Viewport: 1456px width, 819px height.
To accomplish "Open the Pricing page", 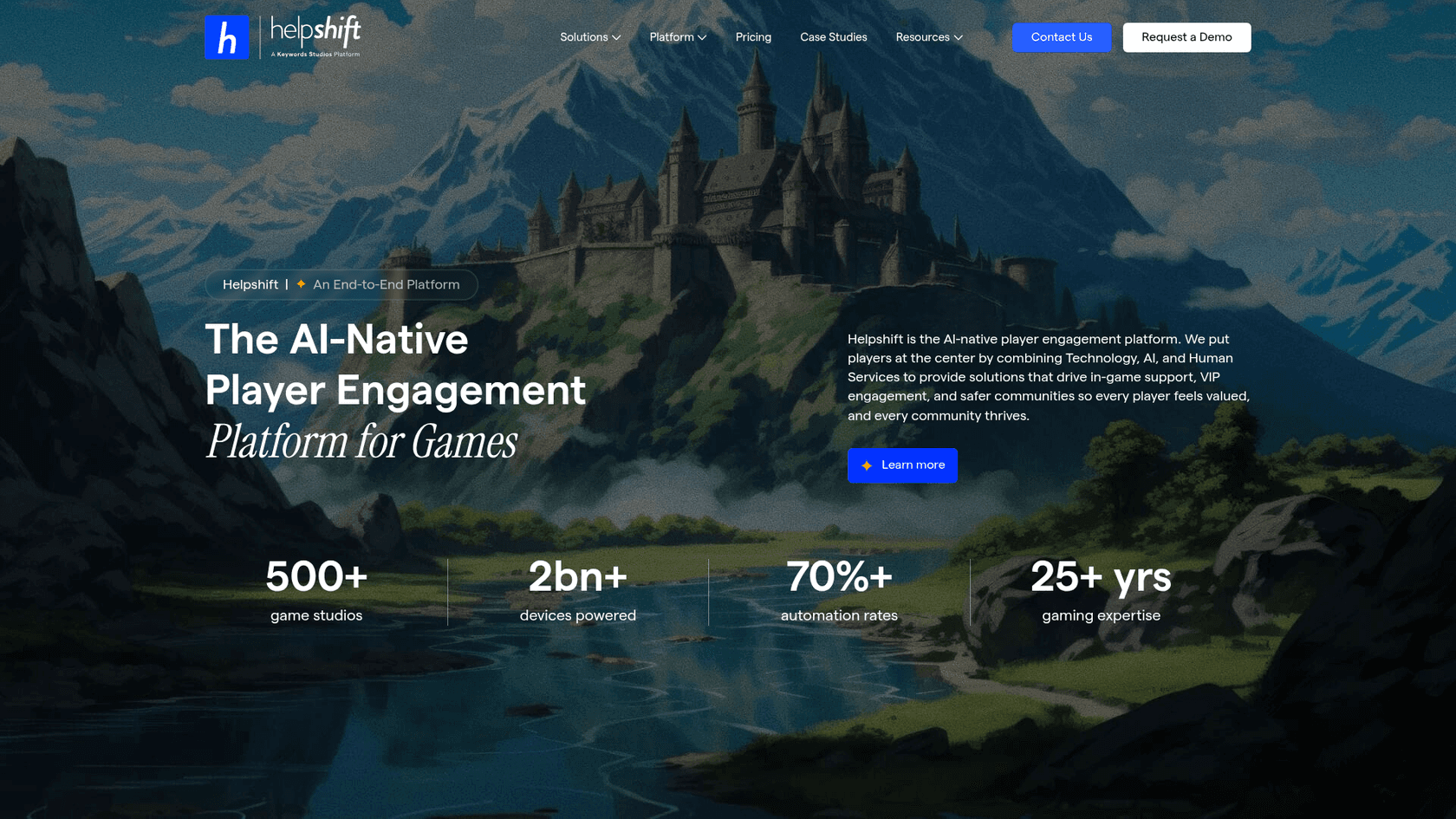I will pyautogui.click(x=753, y=37).
